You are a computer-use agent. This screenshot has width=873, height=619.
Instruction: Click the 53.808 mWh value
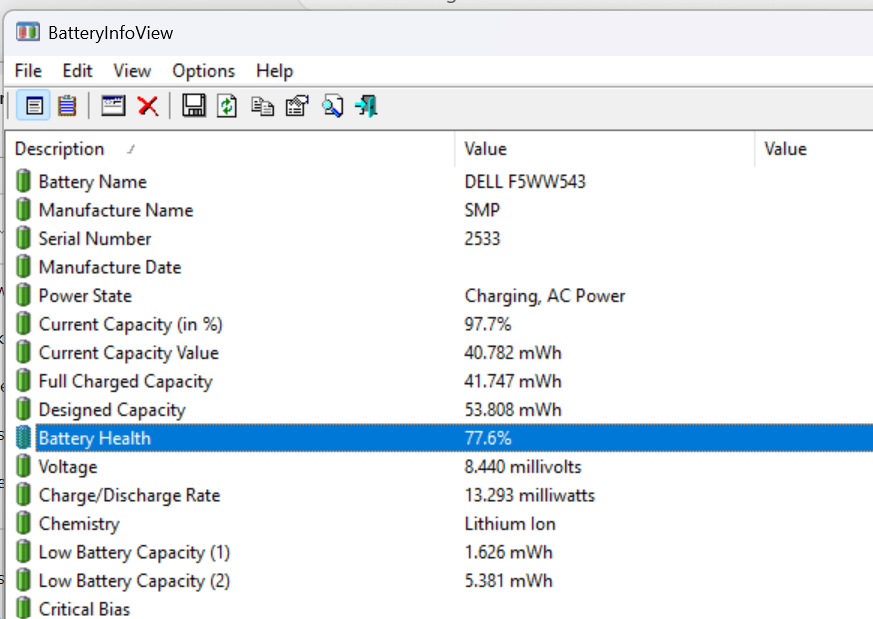[513, 409]
